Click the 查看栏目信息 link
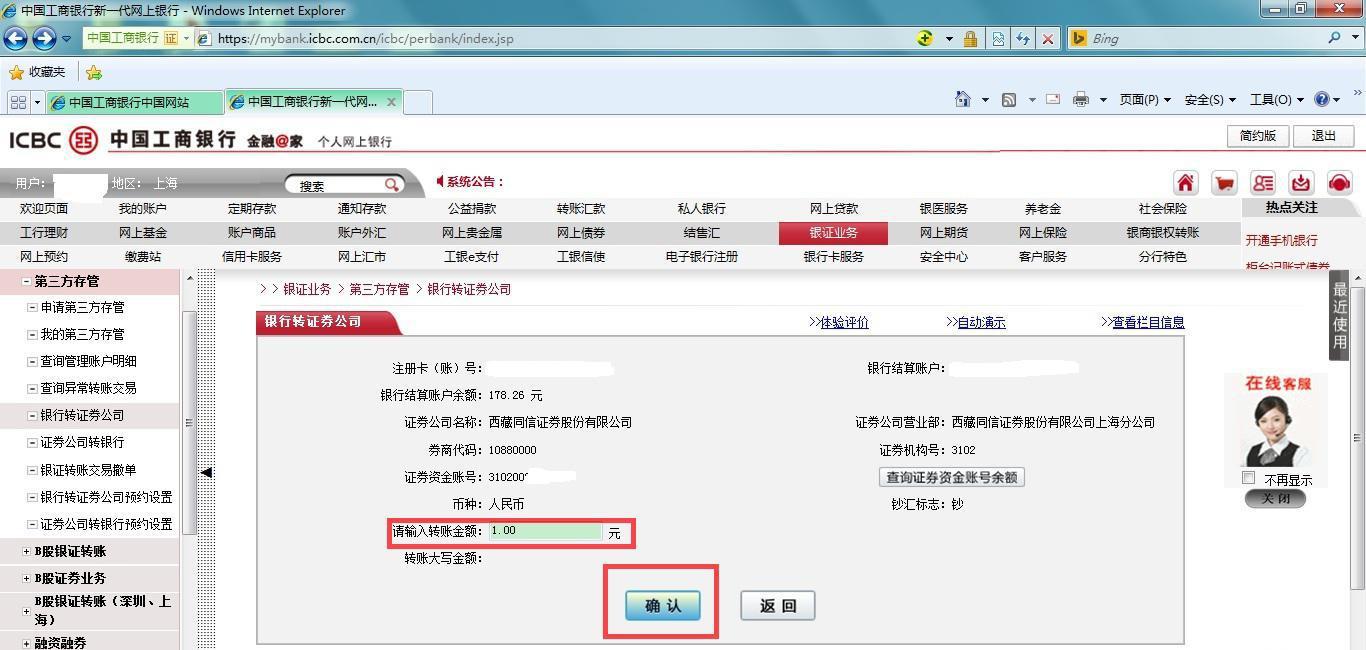This screenshot has width=1366, height=650. click(1148, 322)
